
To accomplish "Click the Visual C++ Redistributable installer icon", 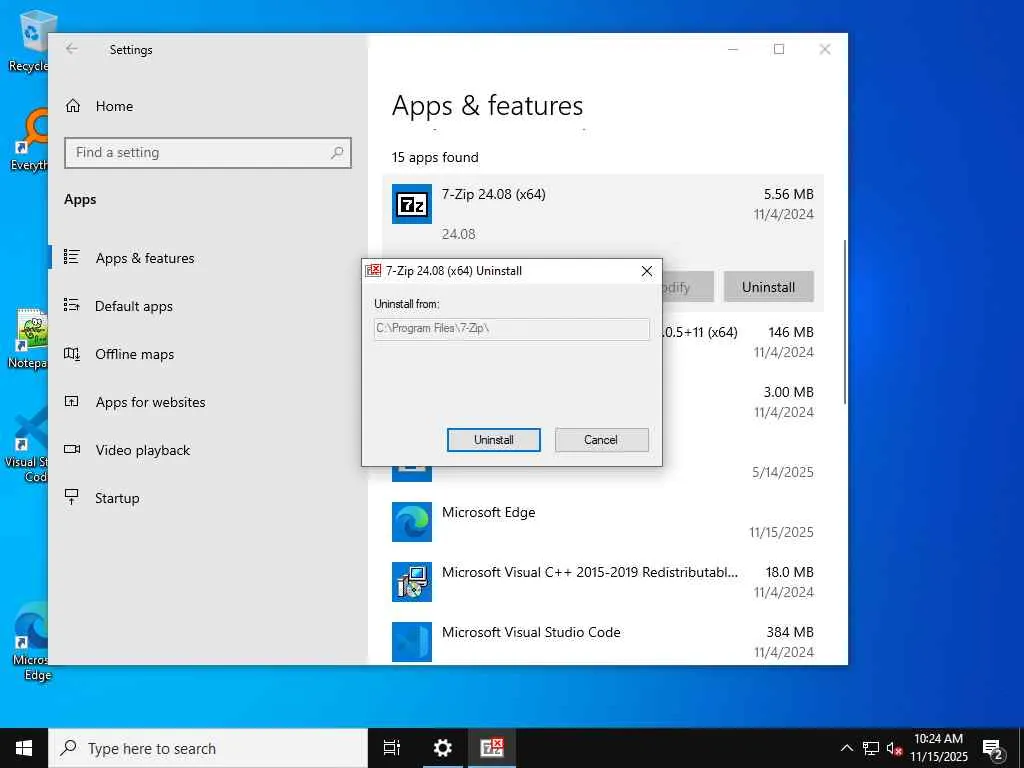I will 411,582.
